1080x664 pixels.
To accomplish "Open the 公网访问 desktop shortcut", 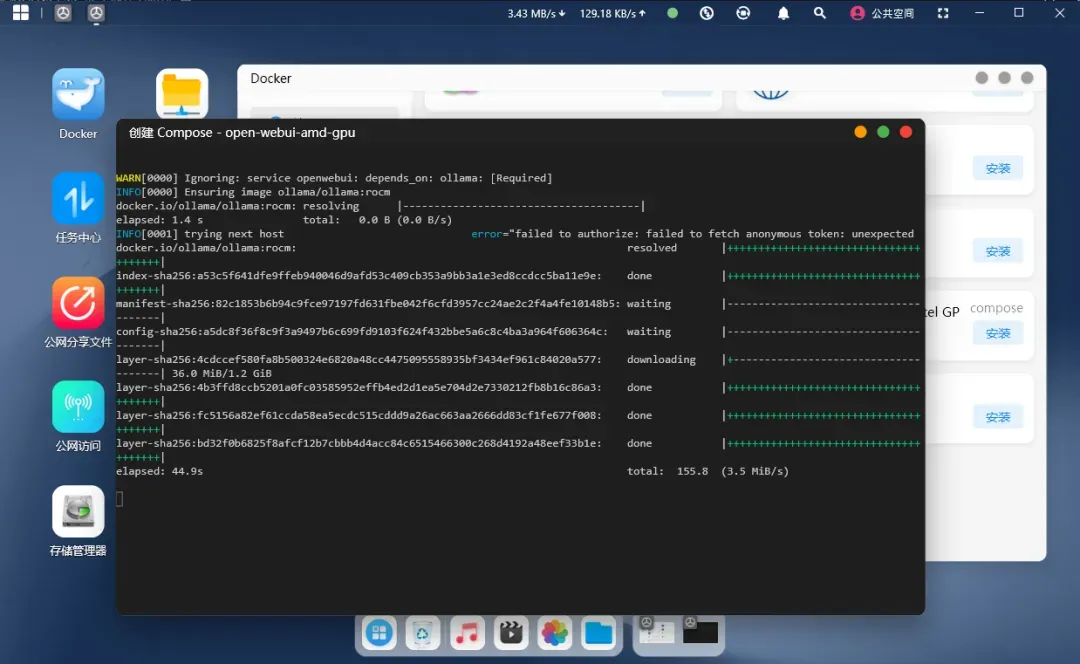I will pyautogui.click(x=78, y=406).
